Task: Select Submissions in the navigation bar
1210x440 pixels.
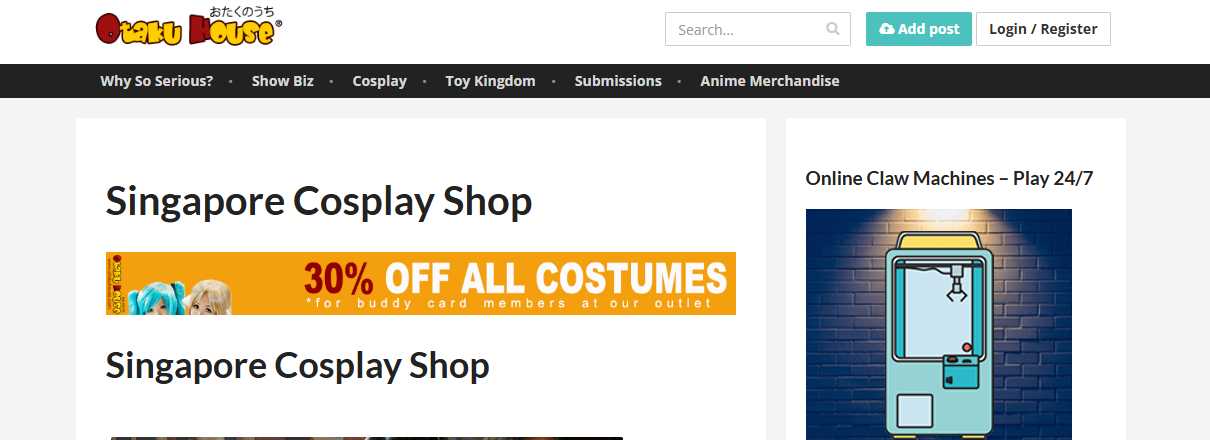Action: tap(618, 81)
